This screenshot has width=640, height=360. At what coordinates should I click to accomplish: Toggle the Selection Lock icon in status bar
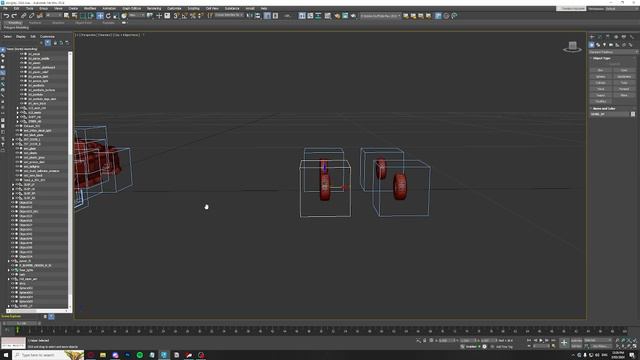tap(424, 340)
